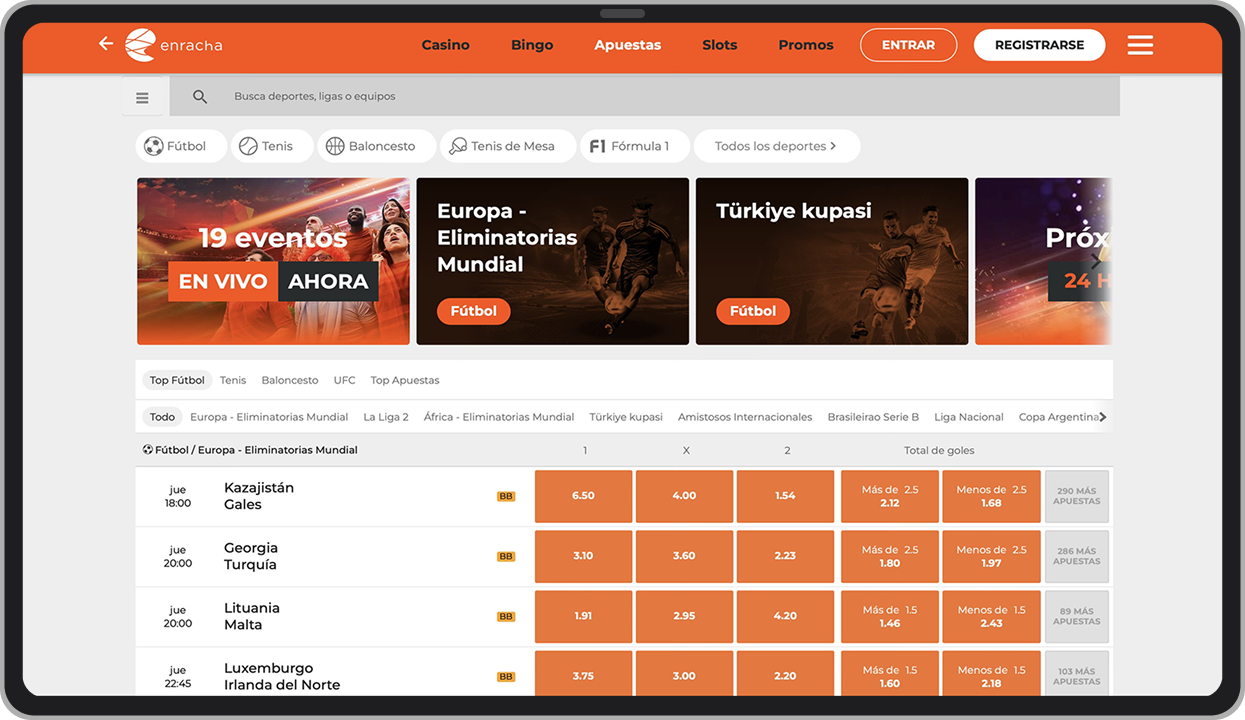
Task: Open the Türkiye kupasi banner
Action: coord(832,261)
